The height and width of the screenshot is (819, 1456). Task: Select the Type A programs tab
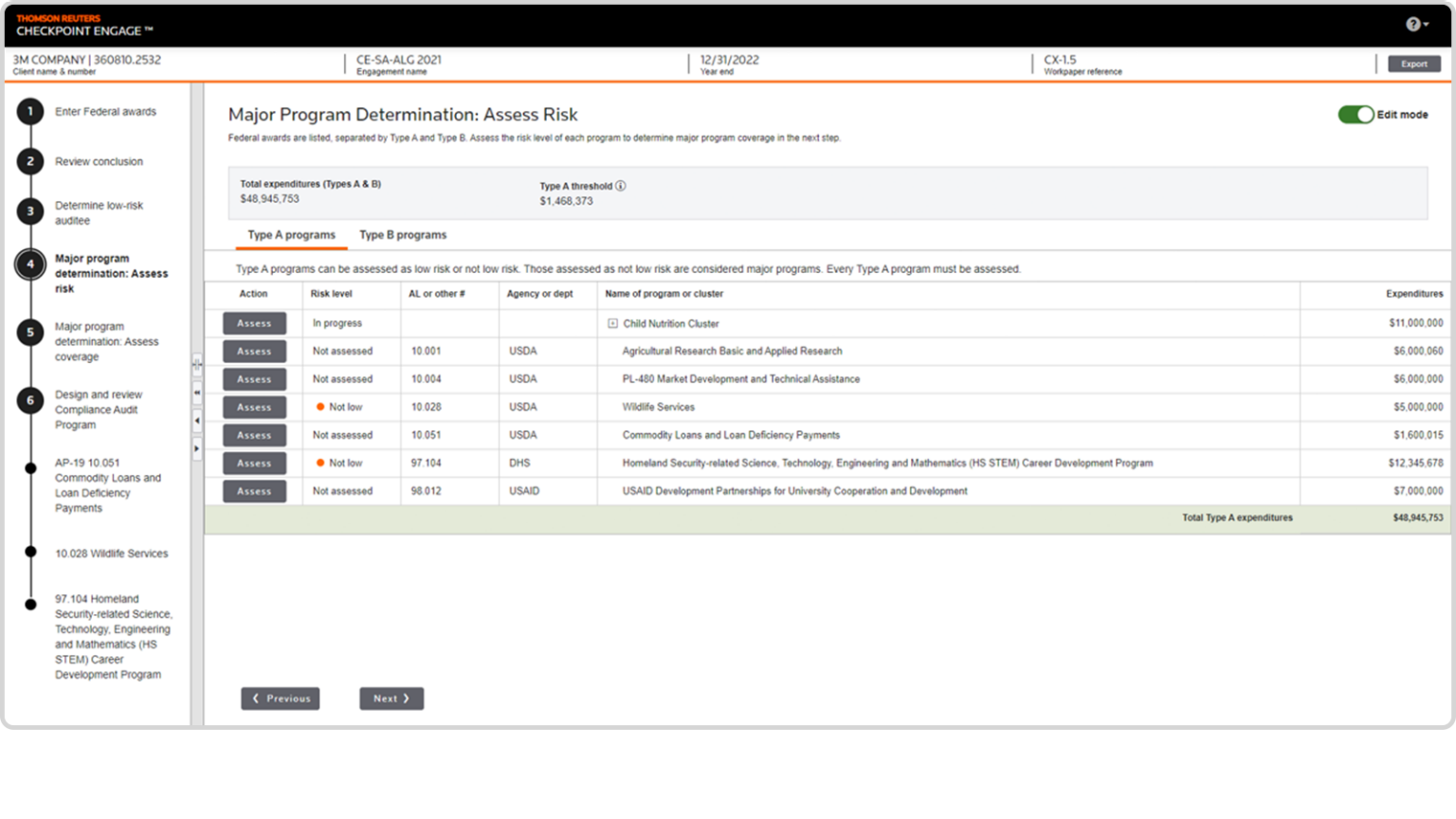(x=291, y=235)
